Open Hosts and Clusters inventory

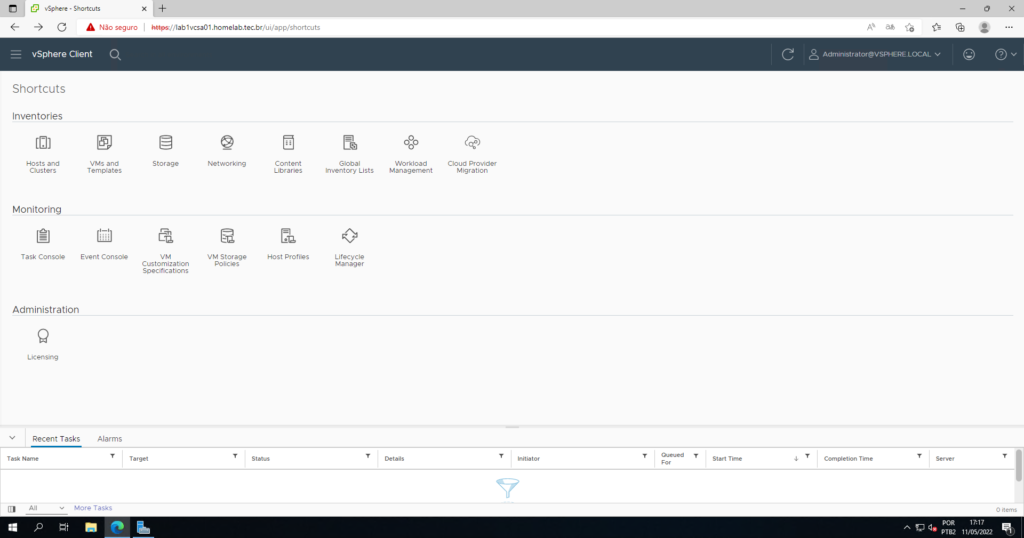pyautogui.click(x=42, y=153)
